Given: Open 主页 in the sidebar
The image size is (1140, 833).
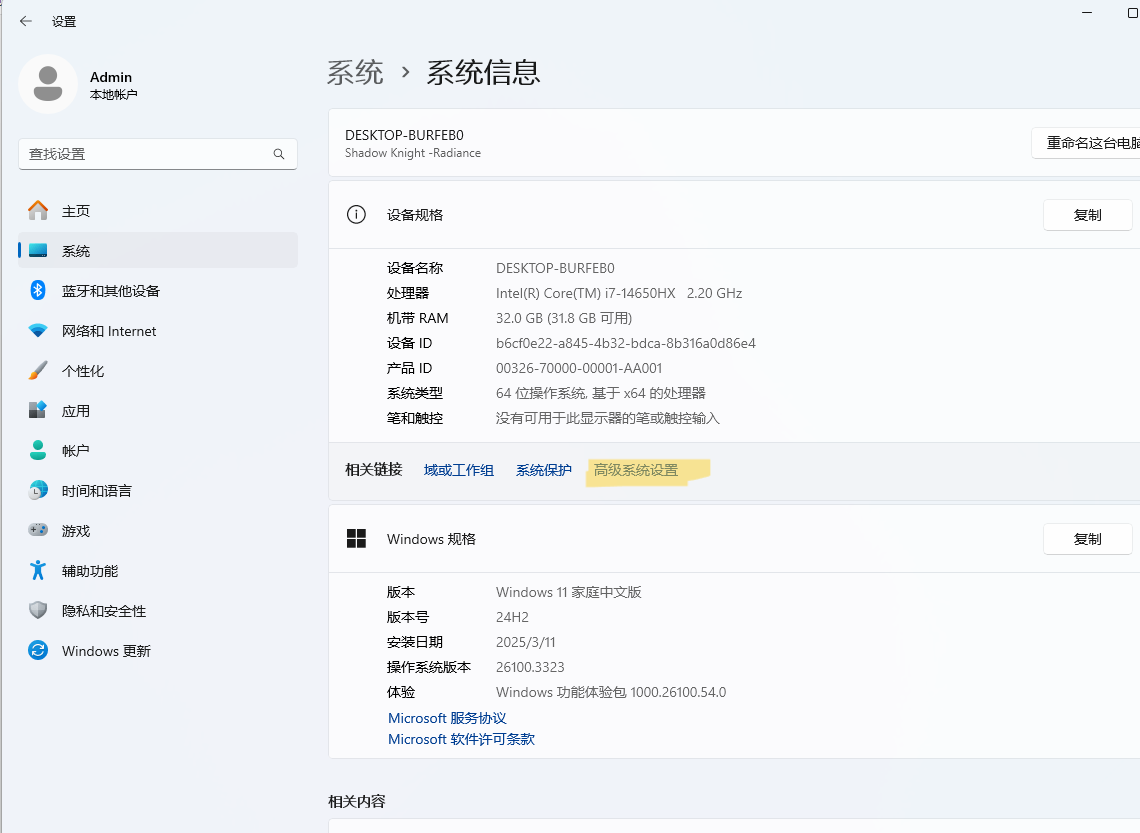Looking at the screenshot, I should pos(158,211).
